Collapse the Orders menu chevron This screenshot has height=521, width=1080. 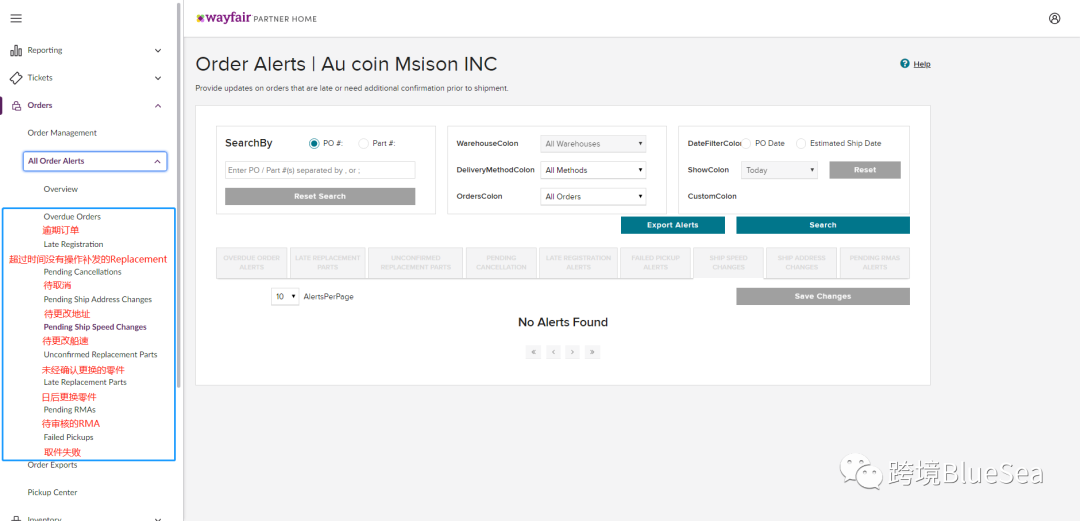[x=158, y=105]
